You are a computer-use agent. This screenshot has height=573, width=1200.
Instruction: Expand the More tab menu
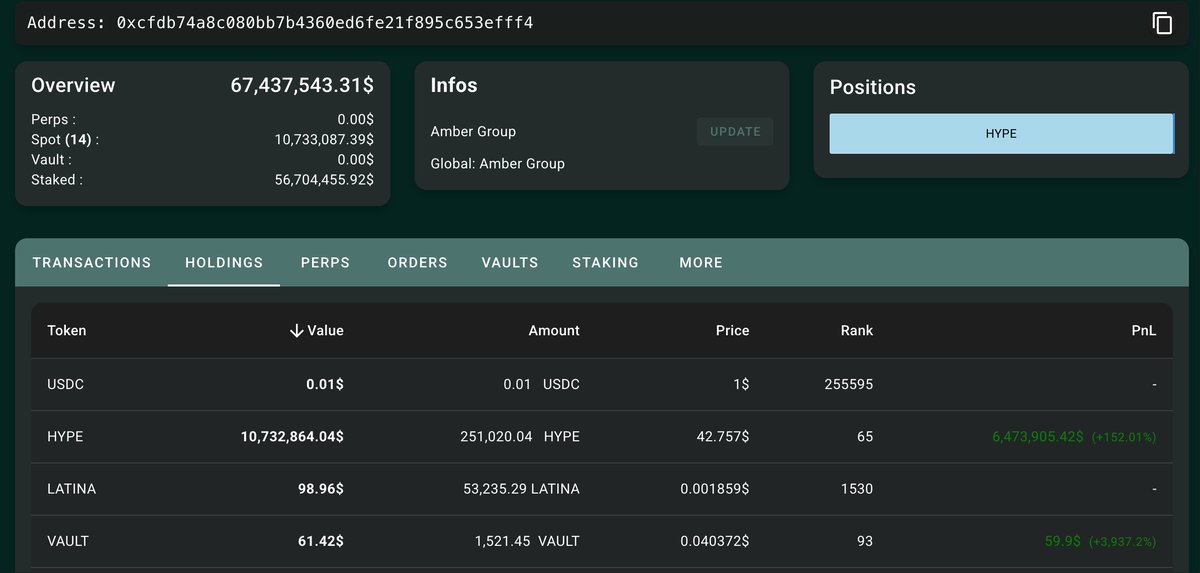[x=701, y=263]
